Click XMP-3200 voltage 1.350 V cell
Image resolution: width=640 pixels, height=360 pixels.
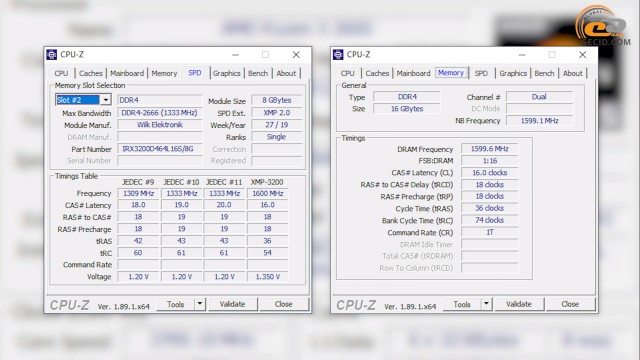[x=267, y=276]
